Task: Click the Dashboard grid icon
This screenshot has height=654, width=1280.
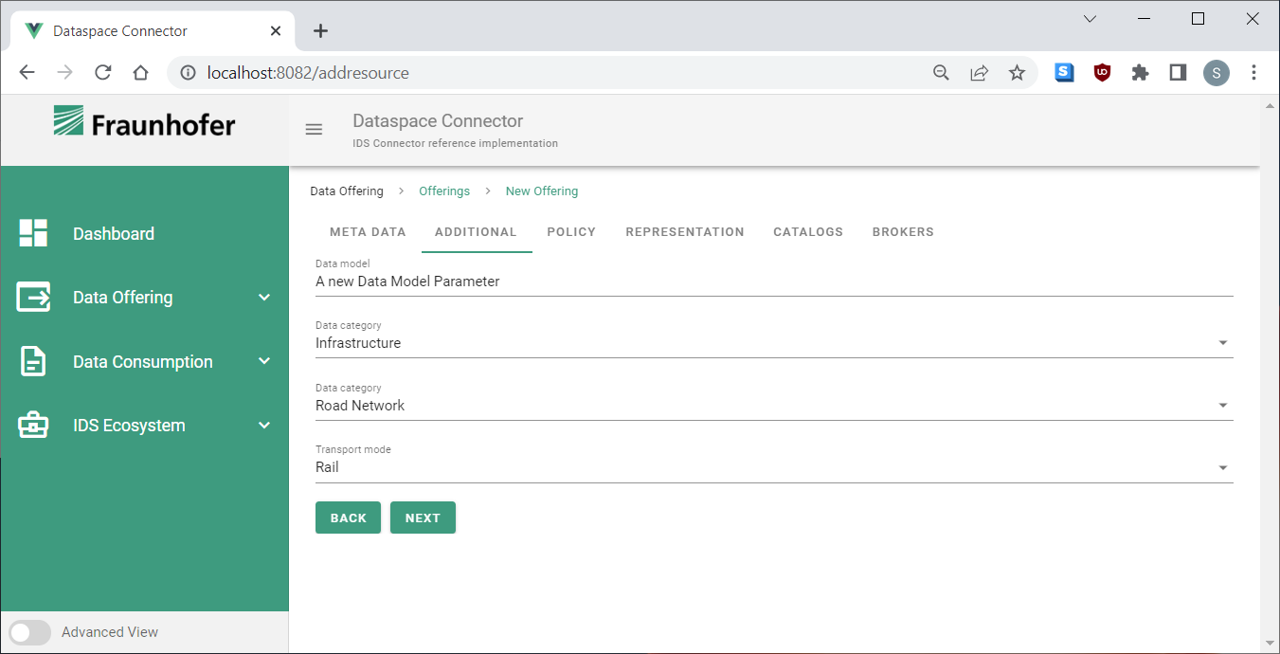Action: click(33, 233)
